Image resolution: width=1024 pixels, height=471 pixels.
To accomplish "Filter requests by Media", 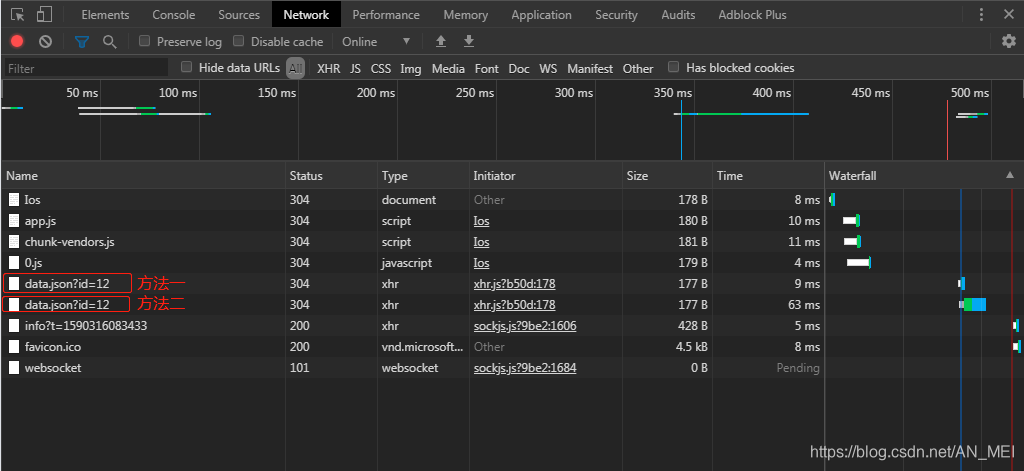I will pos(448,69).
